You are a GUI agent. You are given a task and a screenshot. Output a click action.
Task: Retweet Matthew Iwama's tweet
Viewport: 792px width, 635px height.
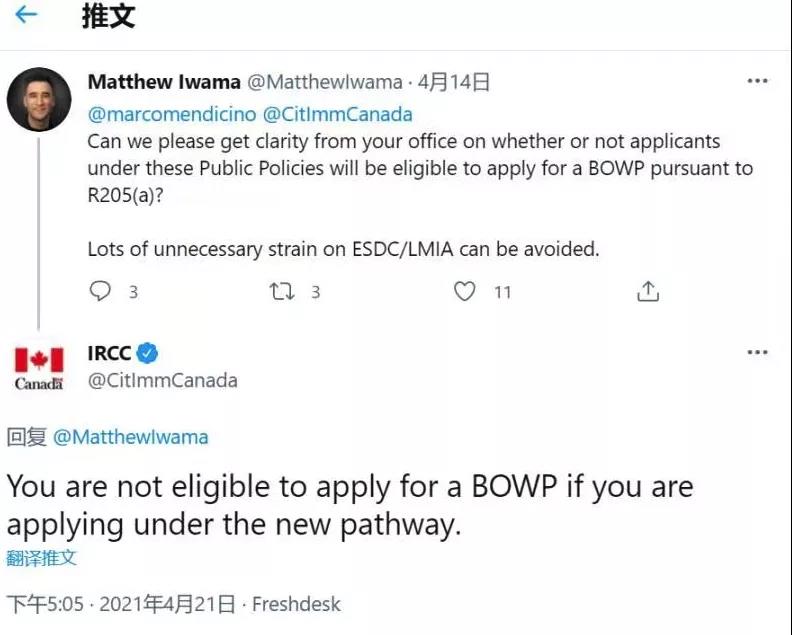coord(281,291)
